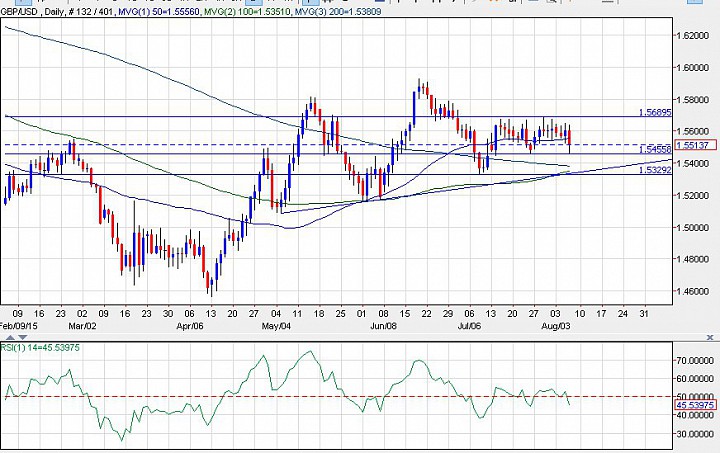The image size is (720, 453).
Task: Click the 1.50000 price axis label
Action: (693, 228)
